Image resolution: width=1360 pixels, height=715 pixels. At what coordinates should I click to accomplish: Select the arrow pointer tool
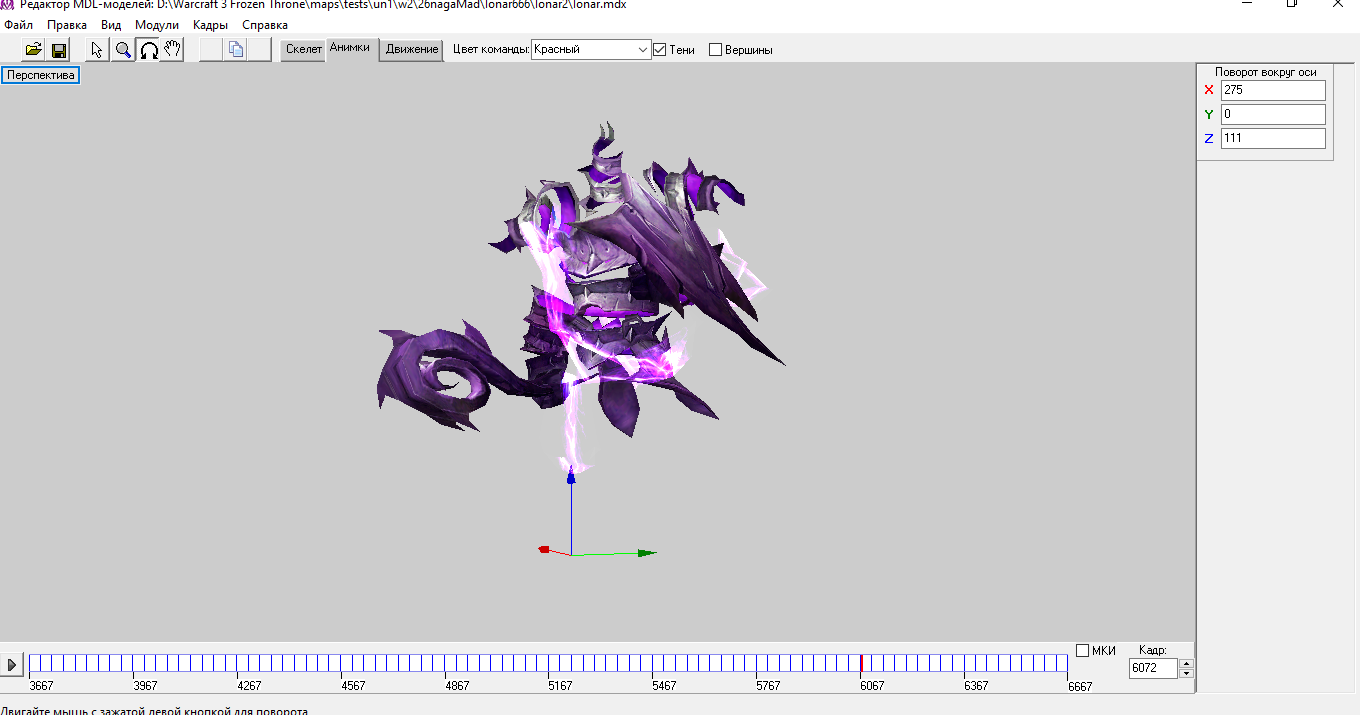click(x=97, y=49)
